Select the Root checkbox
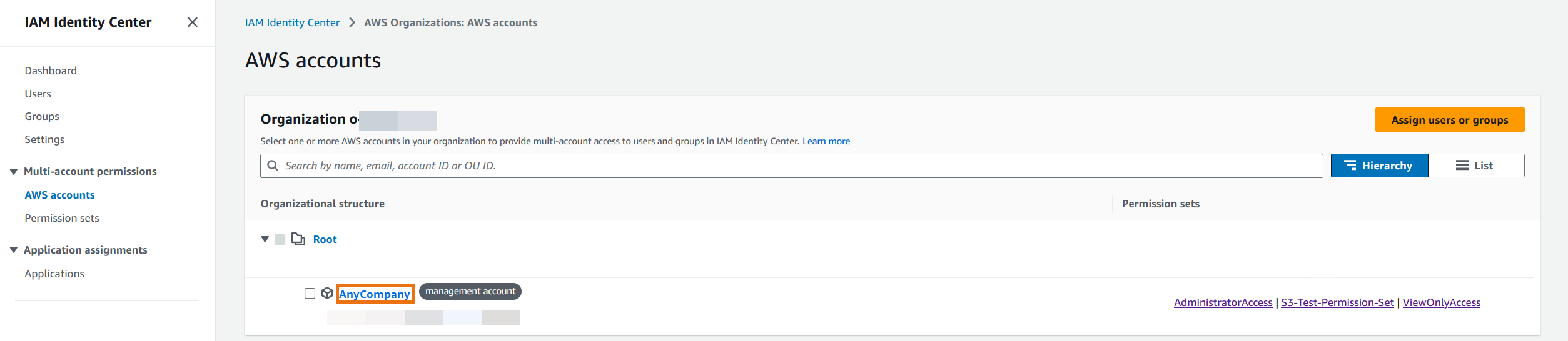Viewport: 1568px width, 341px height. (280, 239)
